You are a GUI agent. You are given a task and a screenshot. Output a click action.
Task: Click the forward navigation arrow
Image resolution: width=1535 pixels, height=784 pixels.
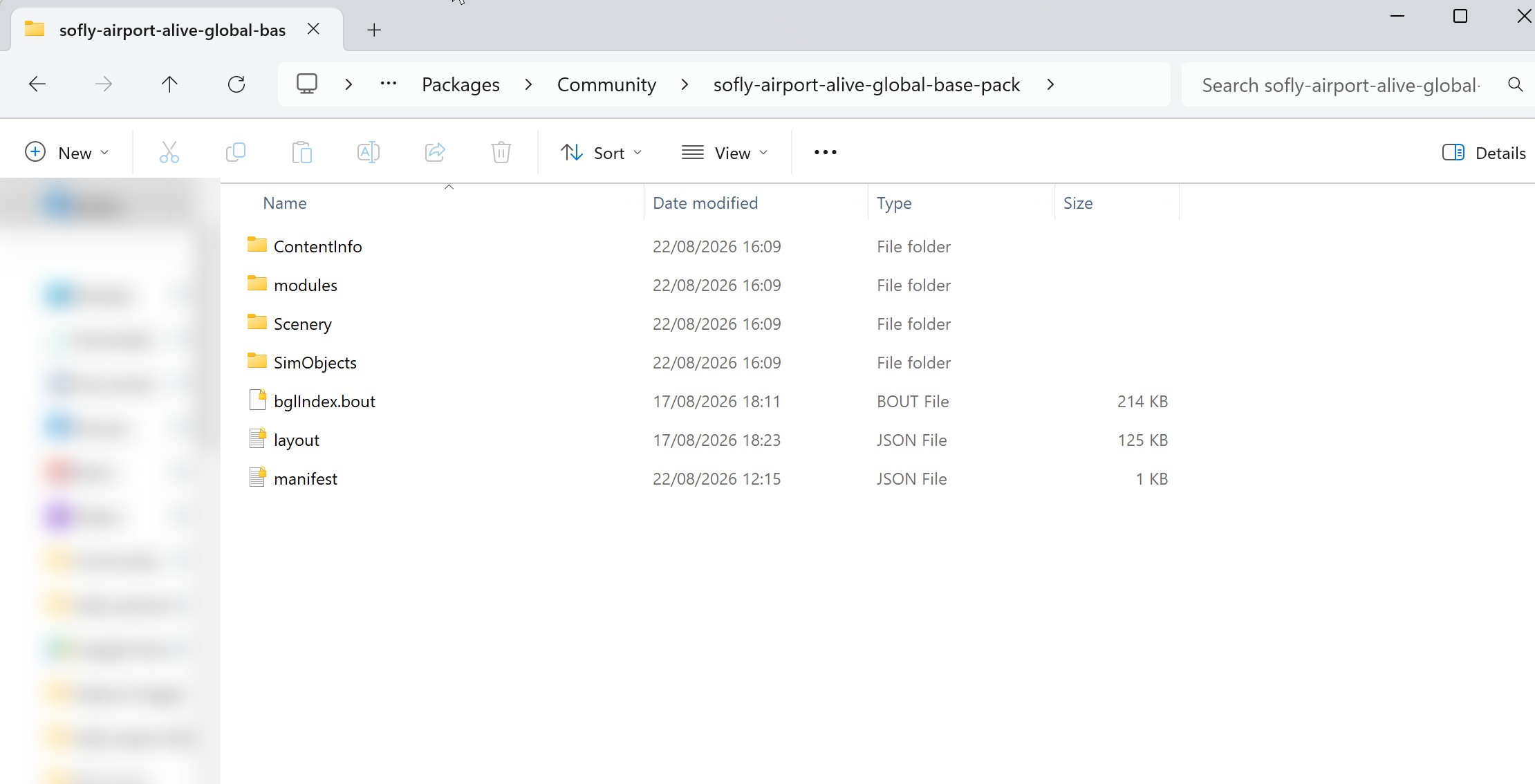(x=104, y=84)
